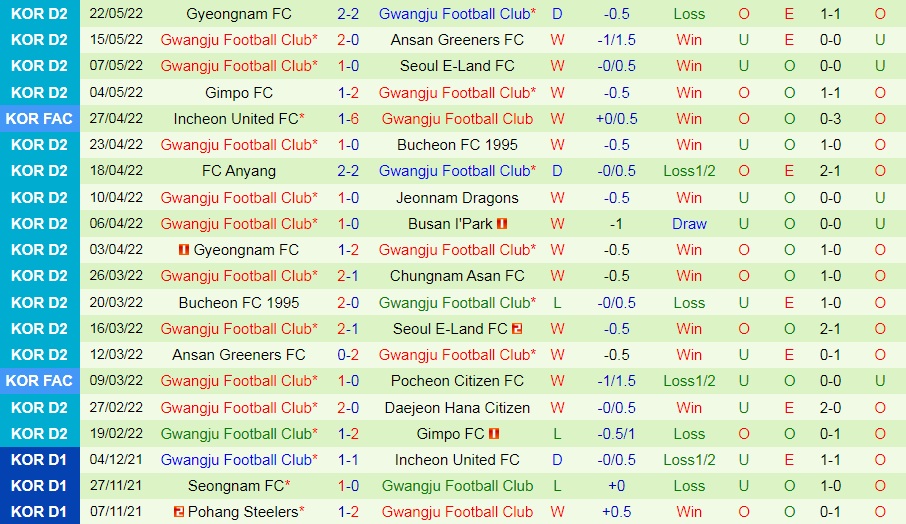The image size is (906, 524).
Task: Click red card icon before Gyeongnam FC, 03/04/22
Action: (183, 250)
